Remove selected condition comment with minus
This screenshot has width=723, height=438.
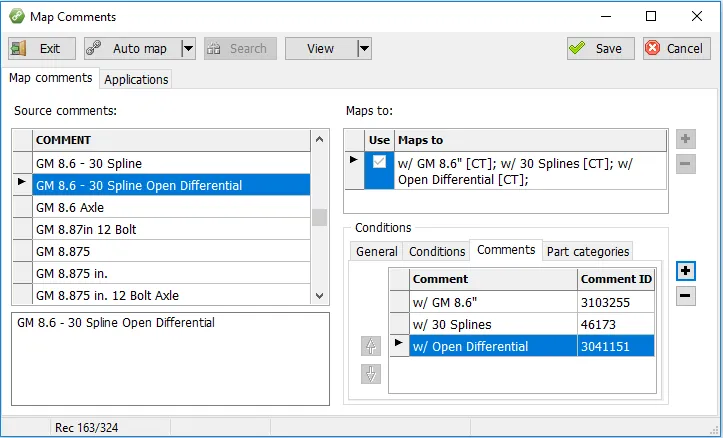(x=685, y=296)
